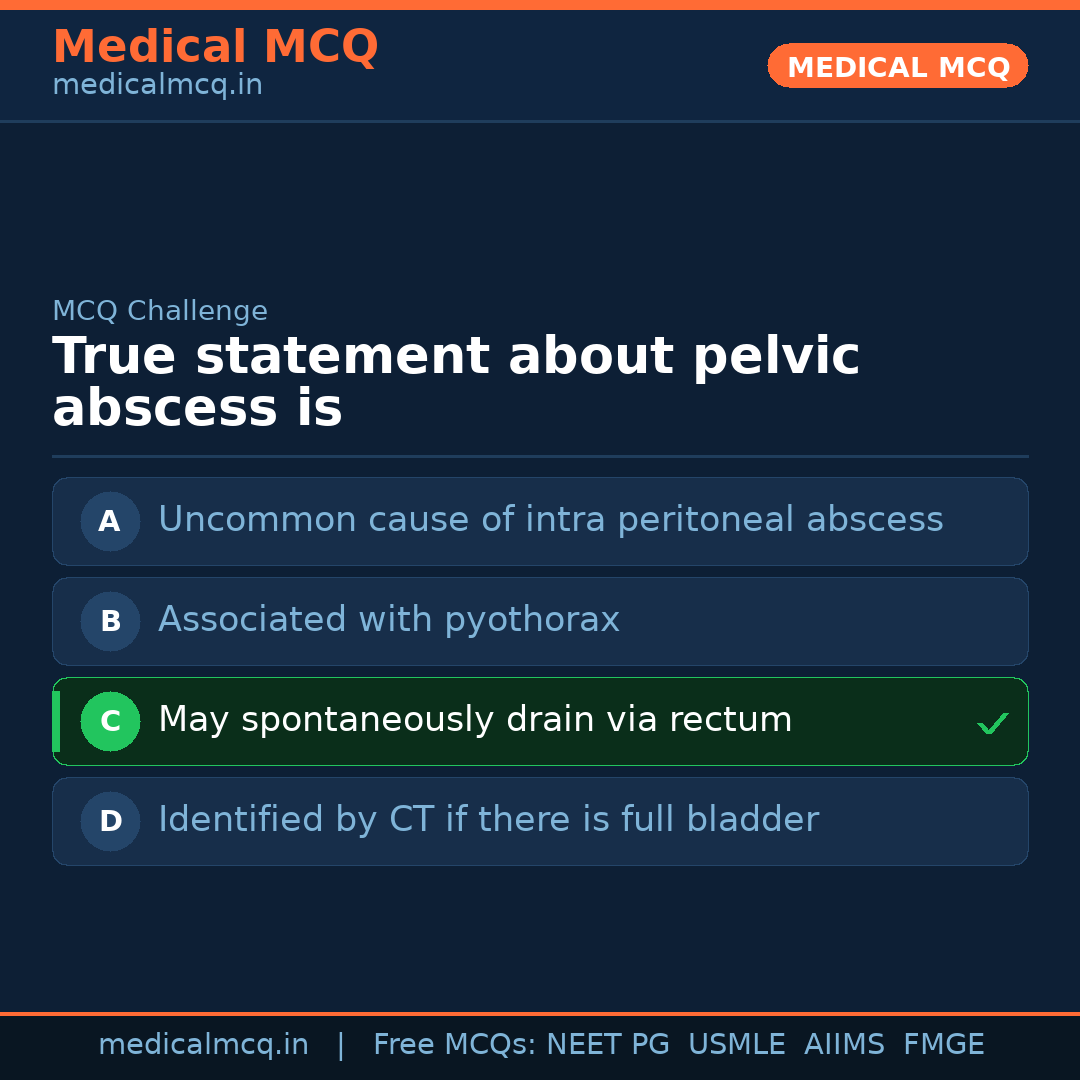Click the "Free MCQs:" footer label
This screenshot has height=1080, width=1080.
pos(455,1045)
